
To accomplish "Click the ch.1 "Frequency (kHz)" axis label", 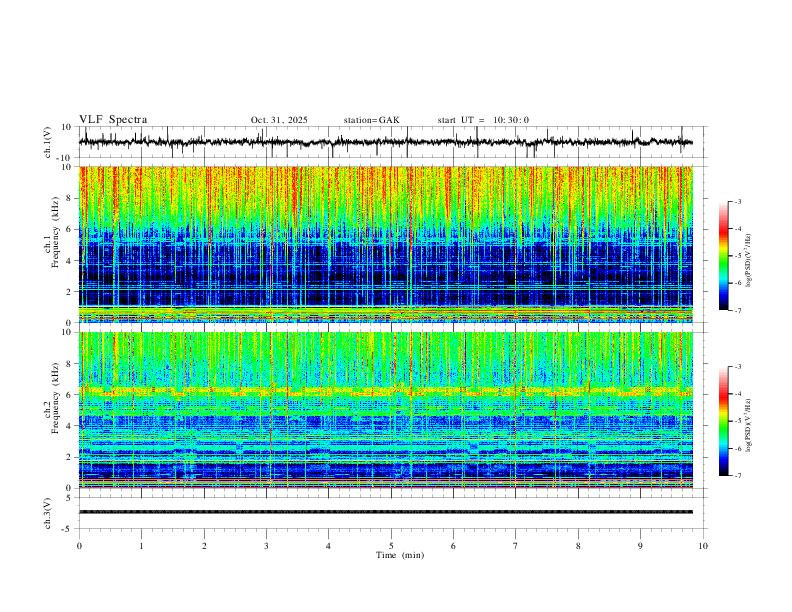I will [56, 233].
